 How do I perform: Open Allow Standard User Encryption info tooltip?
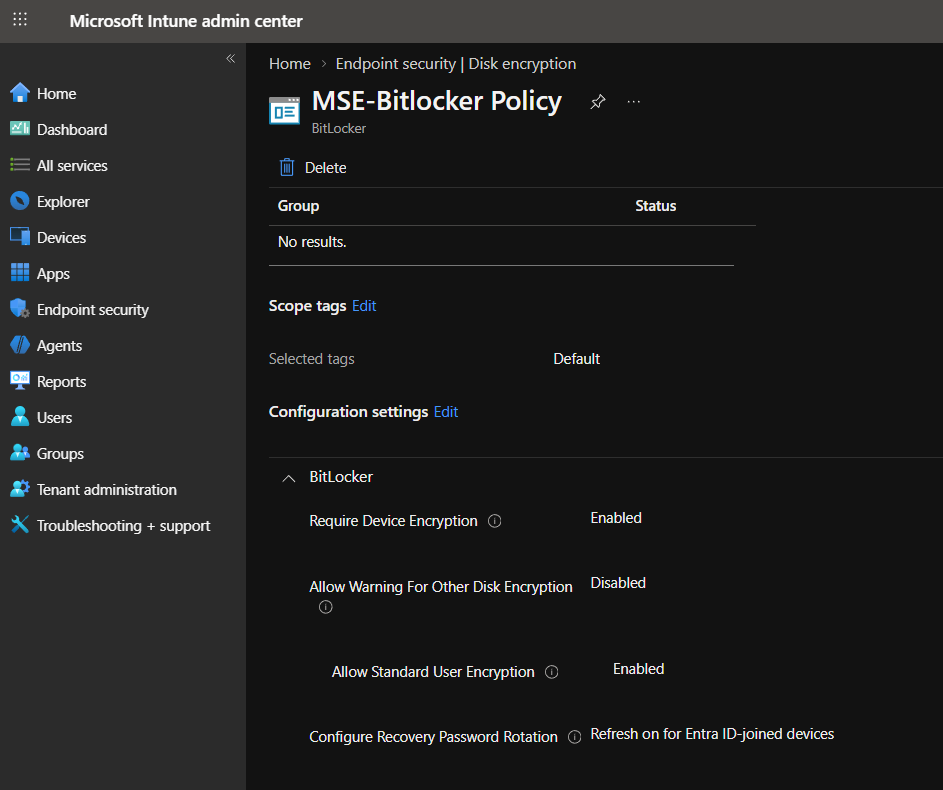pyautogui.click(x=551, y=672)
